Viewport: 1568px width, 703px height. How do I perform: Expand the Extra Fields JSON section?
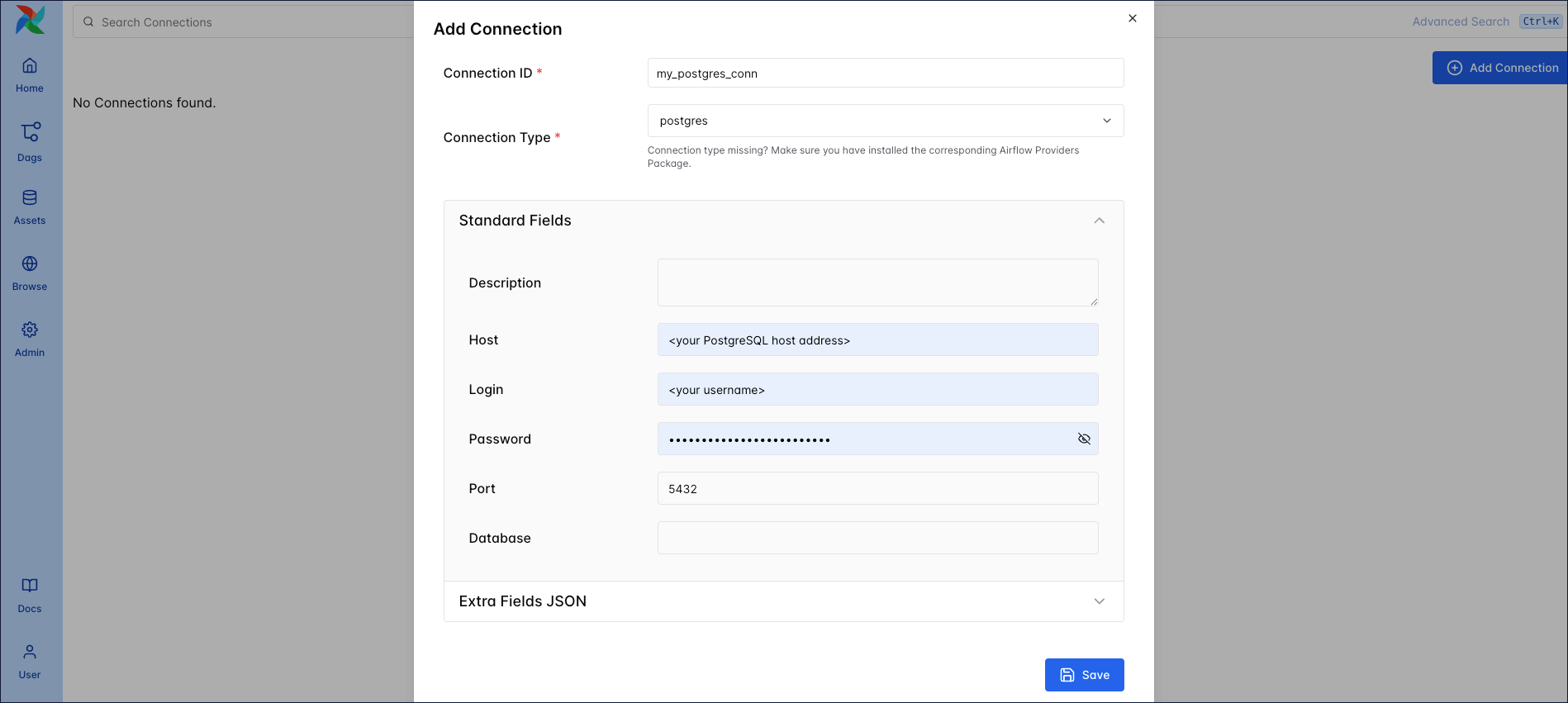[x=1099, y=601]
